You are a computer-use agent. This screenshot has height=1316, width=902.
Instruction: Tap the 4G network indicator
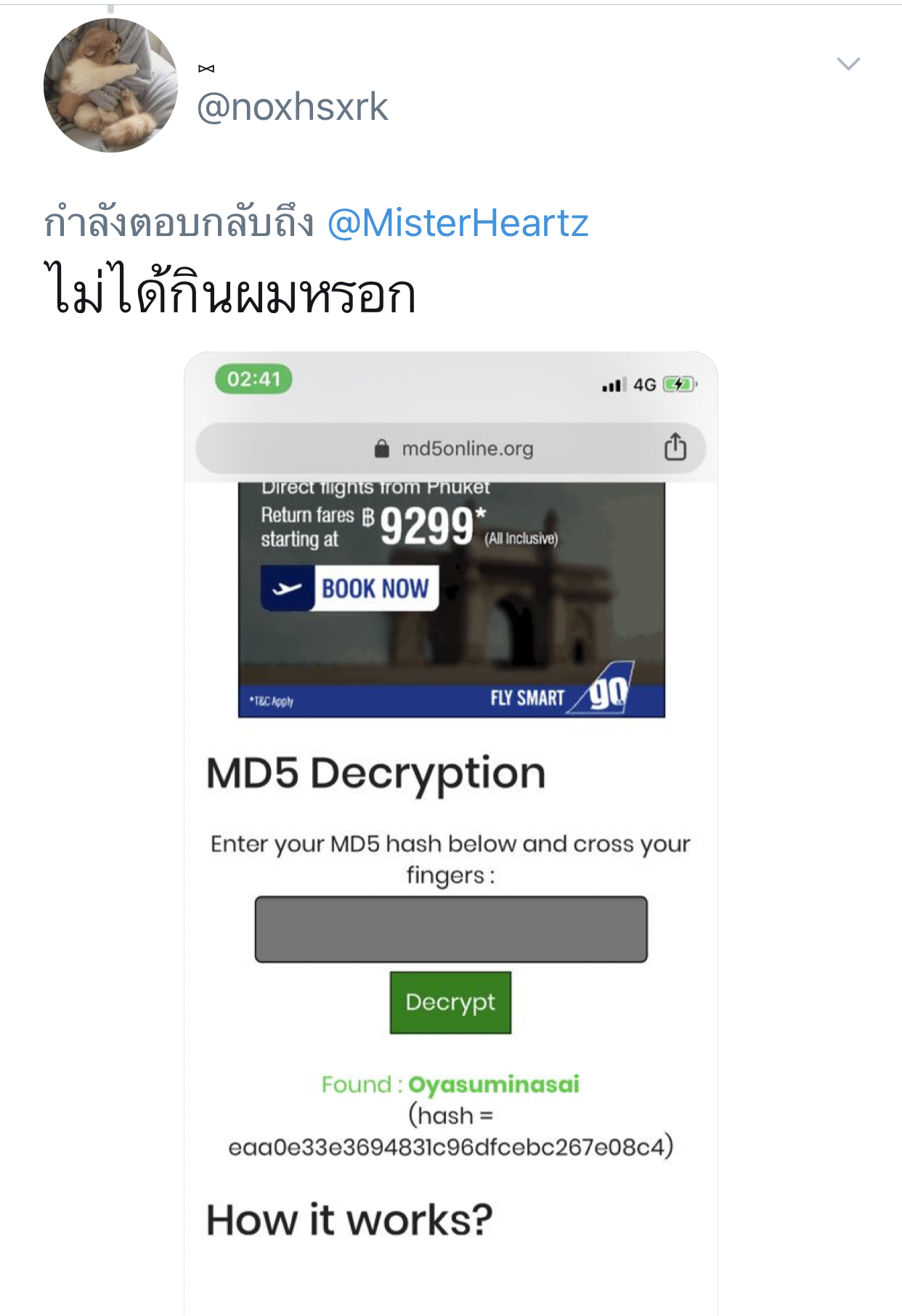[645, 385]
